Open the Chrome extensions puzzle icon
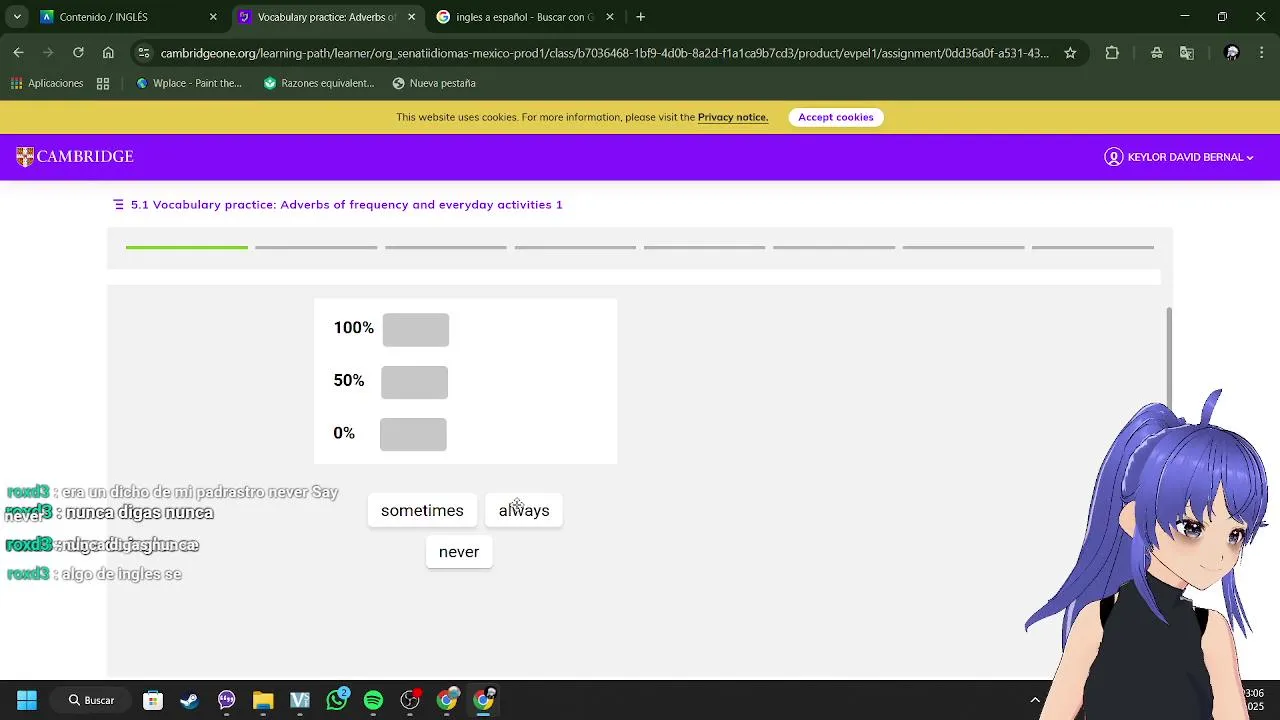1280x720 pixels. click(1112, 53)
